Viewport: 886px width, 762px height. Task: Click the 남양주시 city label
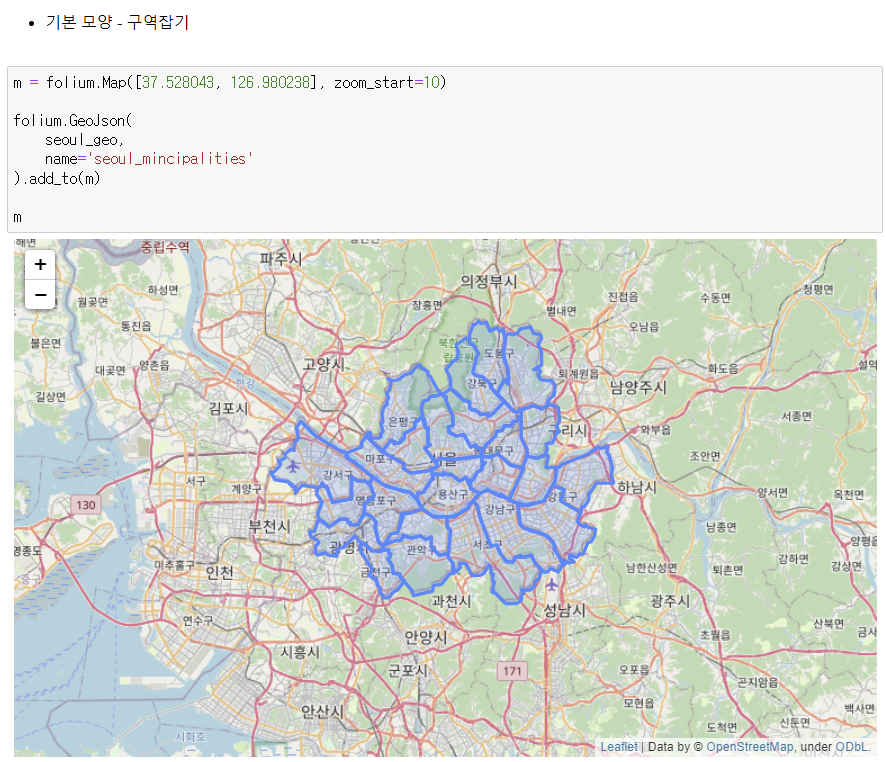coord(639,387)
